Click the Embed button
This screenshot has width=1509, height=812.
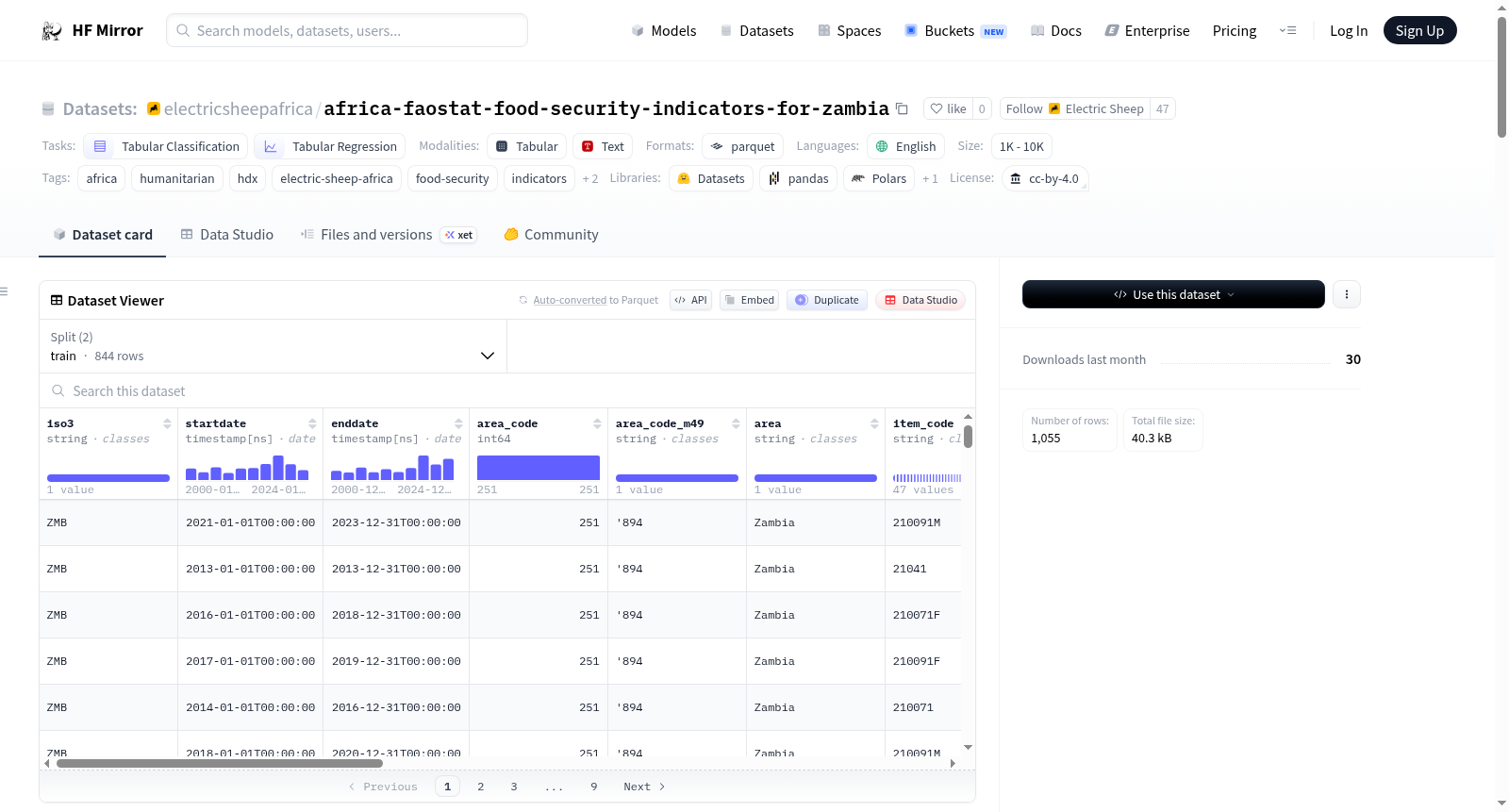click(x=749, y=300)
